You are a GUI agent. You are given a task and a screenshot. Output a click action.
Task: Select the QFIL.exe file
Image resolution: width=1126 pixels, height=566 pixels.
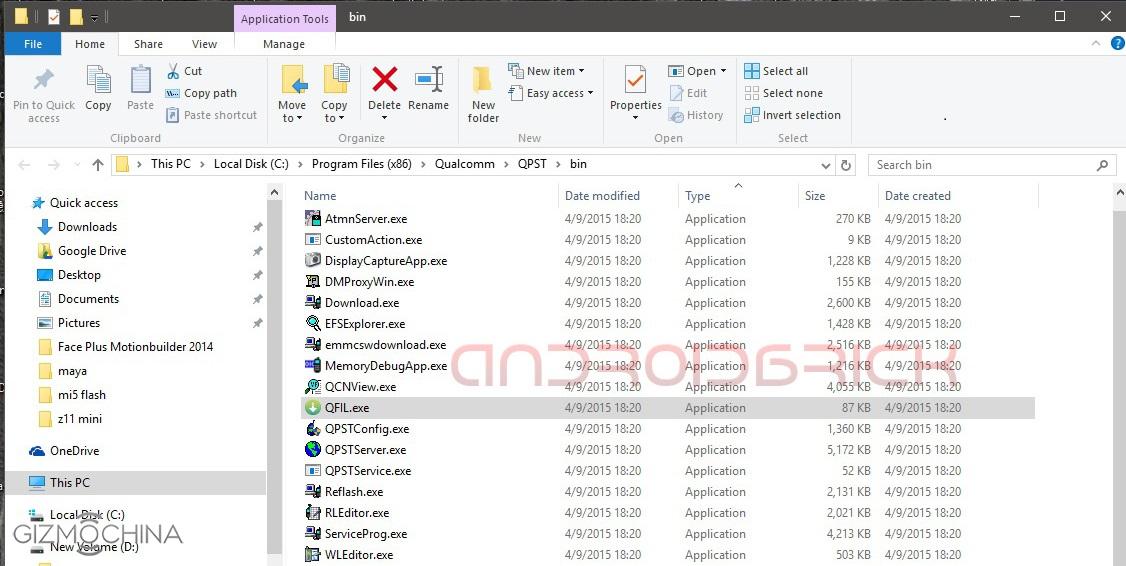tap(347, 408)
